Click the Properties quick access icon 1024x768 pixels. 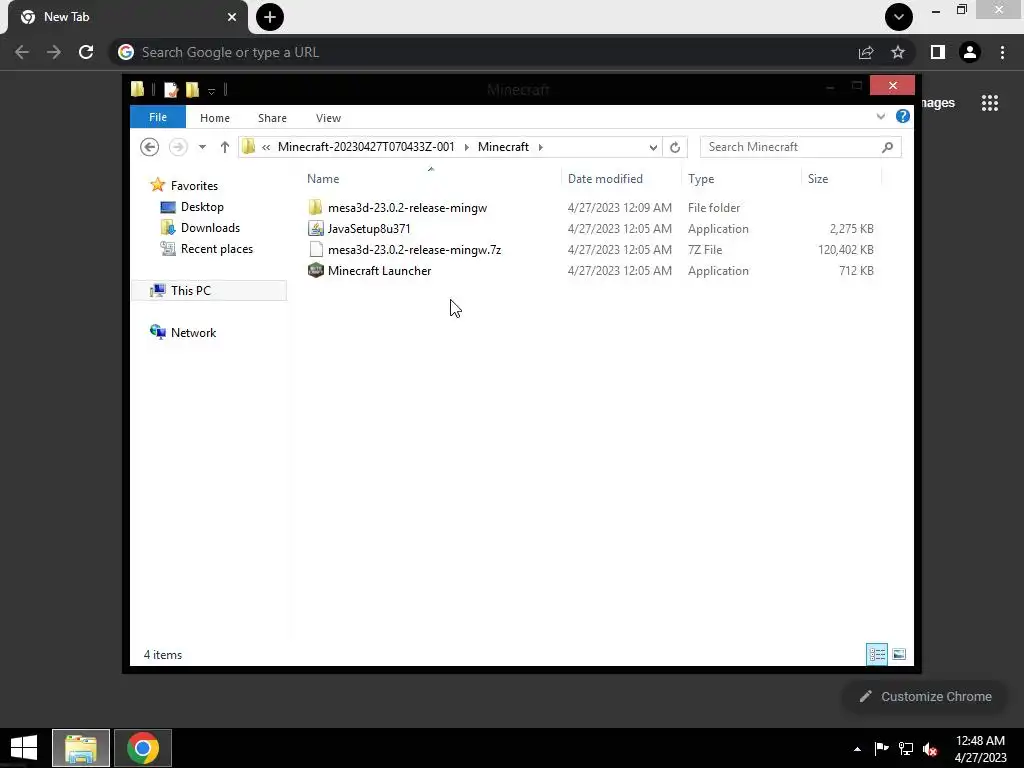click(x=171, y=89)
